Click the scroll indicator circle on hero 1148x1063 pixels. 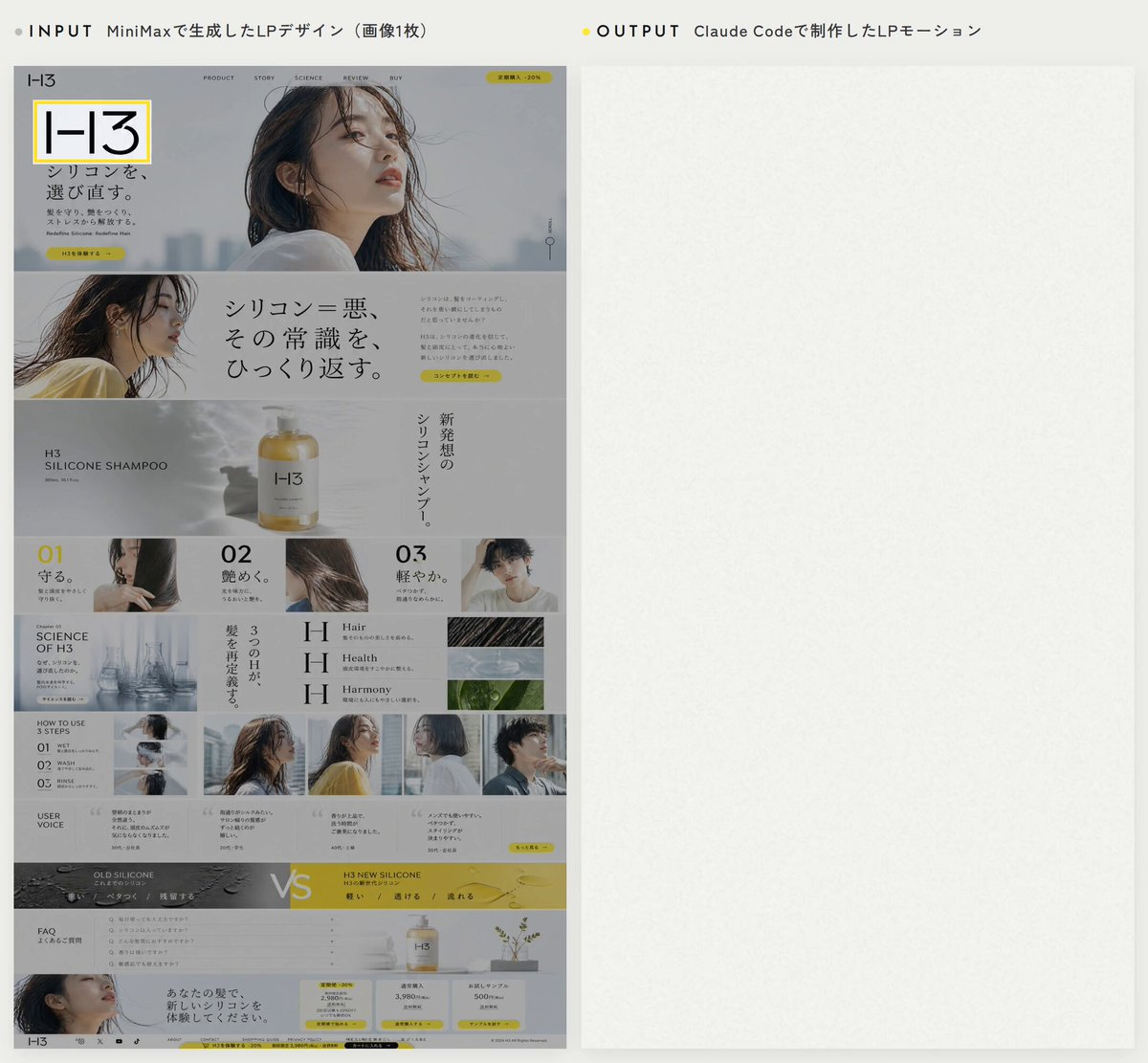tap(550, 241)
